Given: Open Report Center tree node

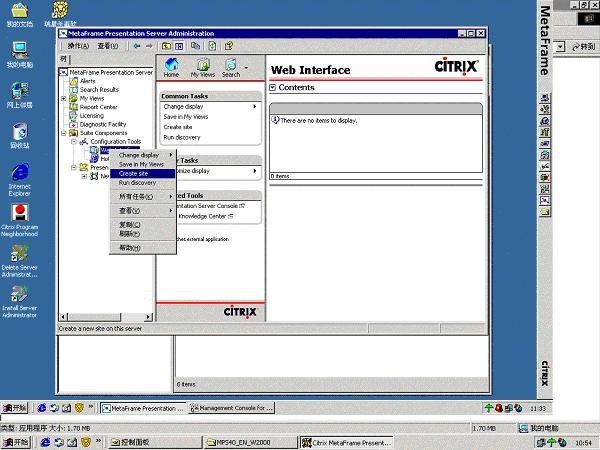Looking at the screenshot, I should [98, 107].
